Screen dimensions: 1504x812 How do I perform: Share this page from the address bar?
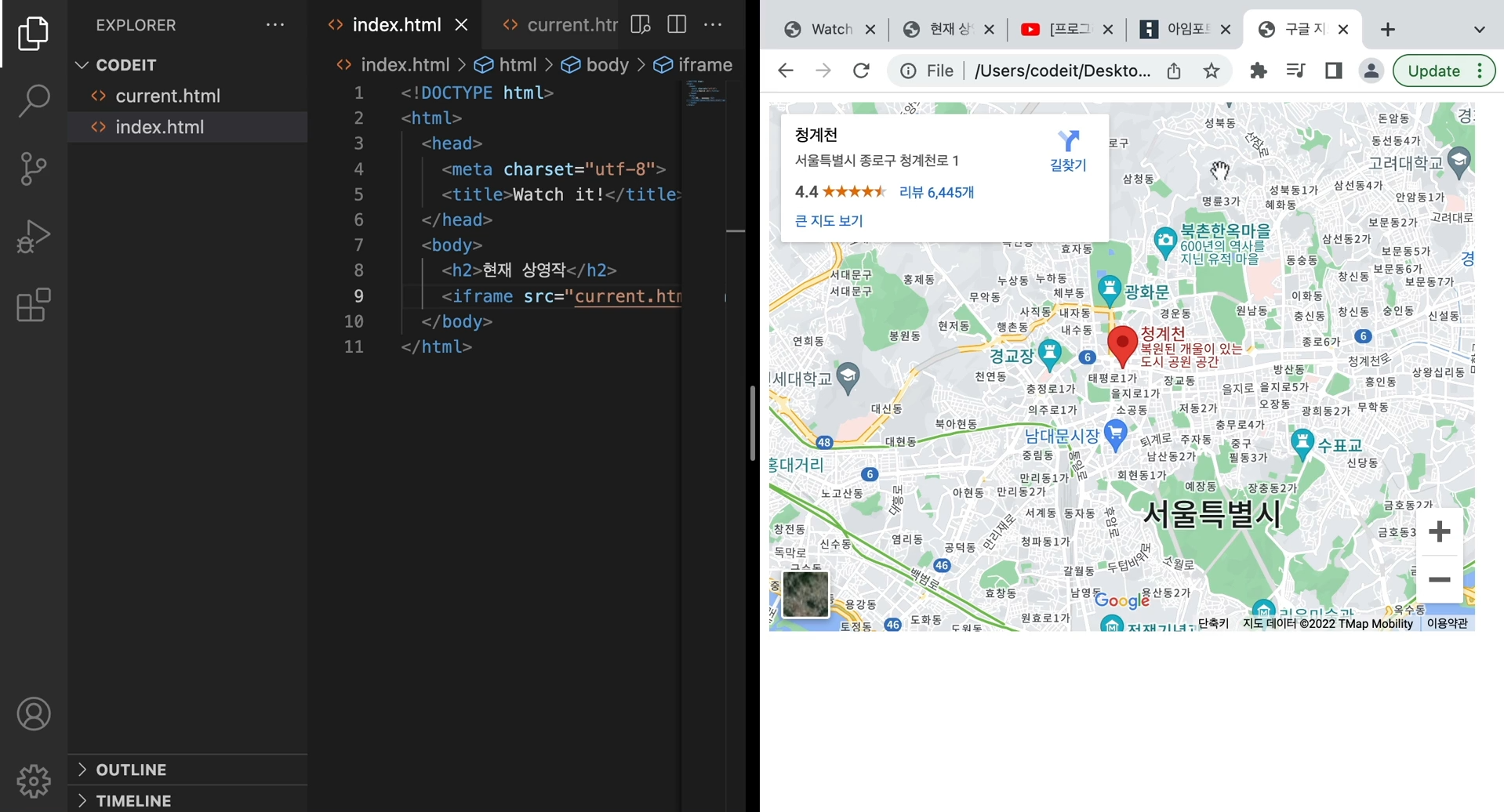point(1174,71)
